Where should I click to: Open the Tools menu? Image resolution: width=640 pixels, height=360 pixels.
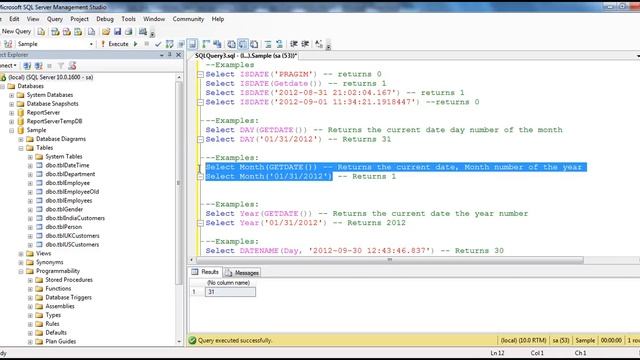click(x=128, y=19)
